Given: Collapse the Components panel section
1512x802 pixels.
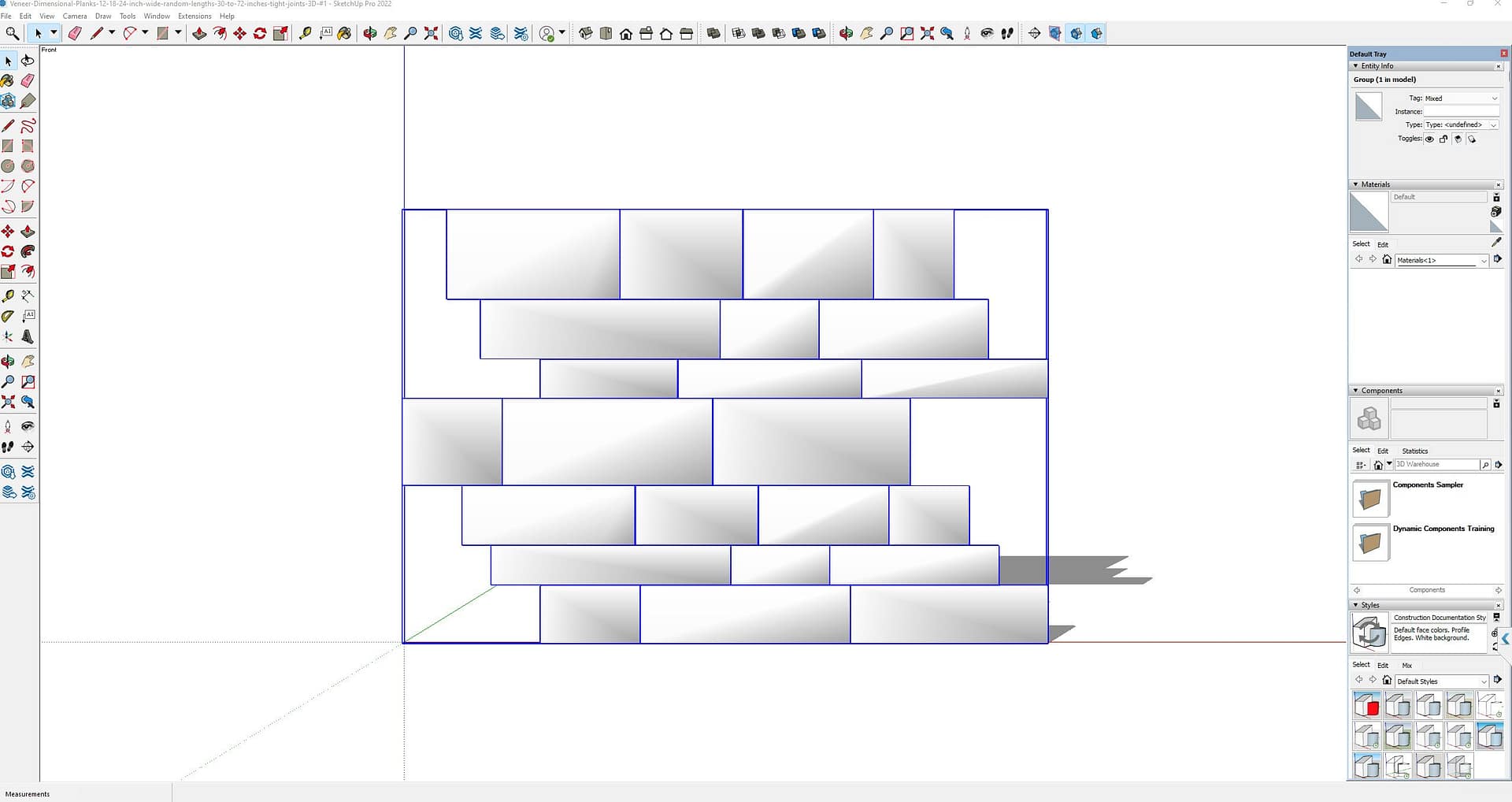Looking at the screenshot, I should click(1355, 391).
